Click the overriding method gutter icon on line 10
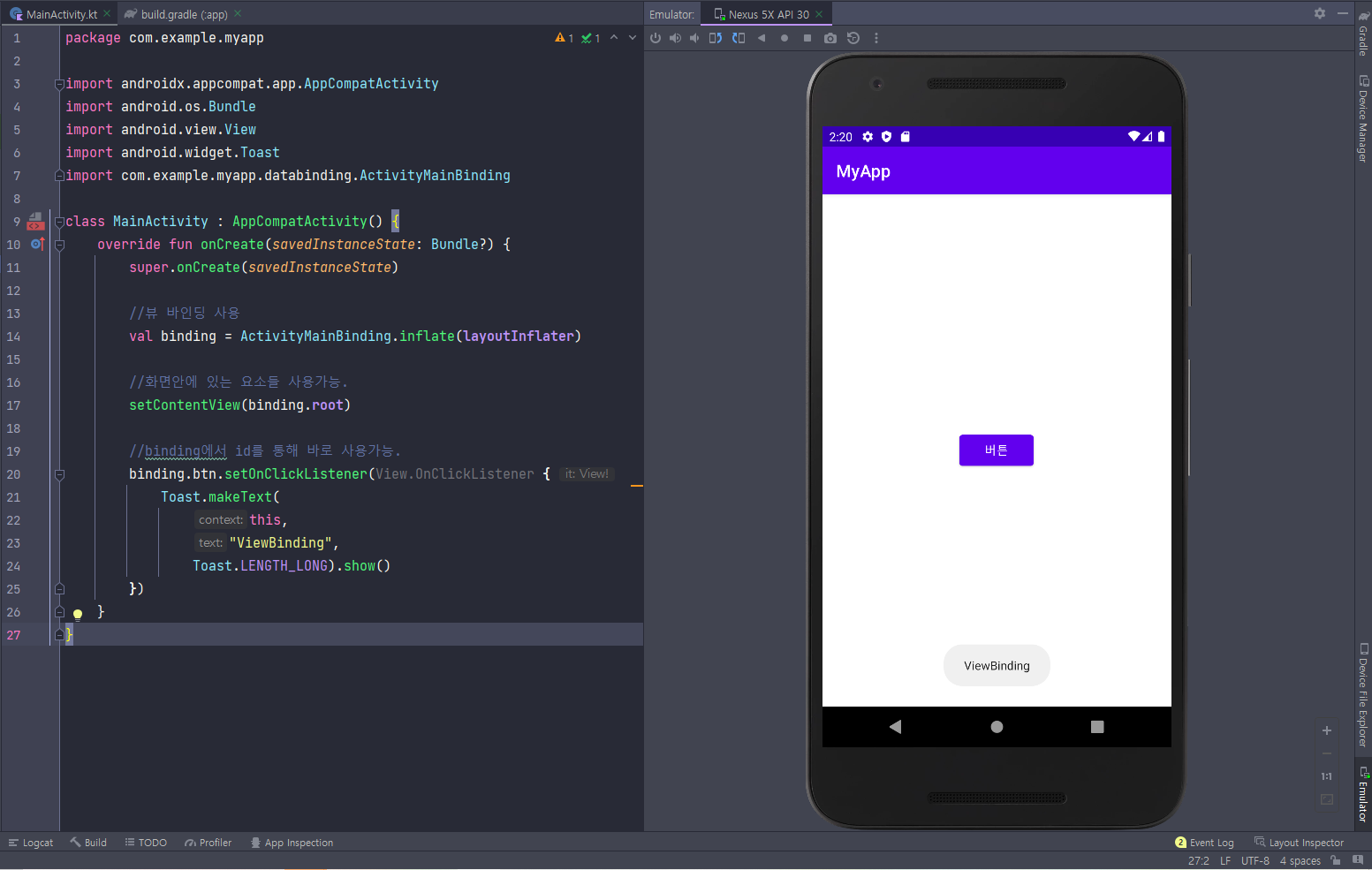The image size is (1372, 870). 37,245
